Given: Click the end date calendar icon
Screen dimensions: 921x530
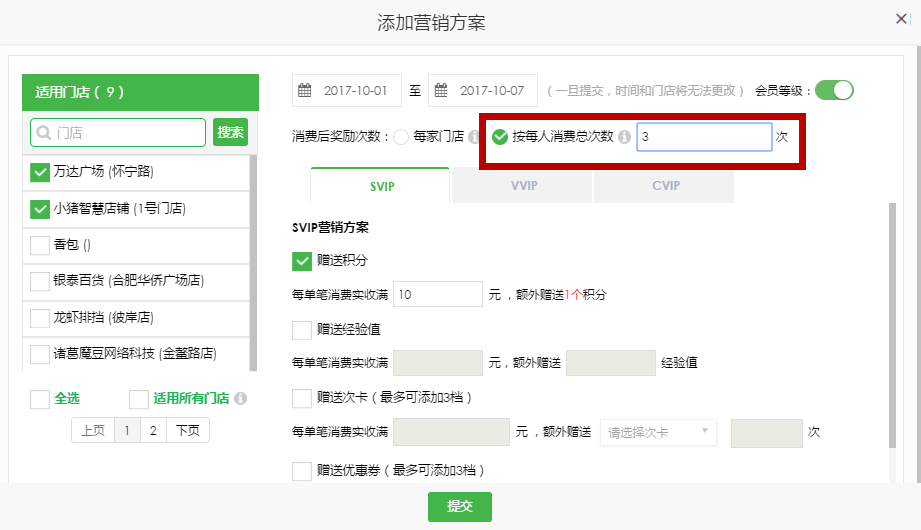Looking at the screenshot, I should pyautogui.click(x=441, y=91).
